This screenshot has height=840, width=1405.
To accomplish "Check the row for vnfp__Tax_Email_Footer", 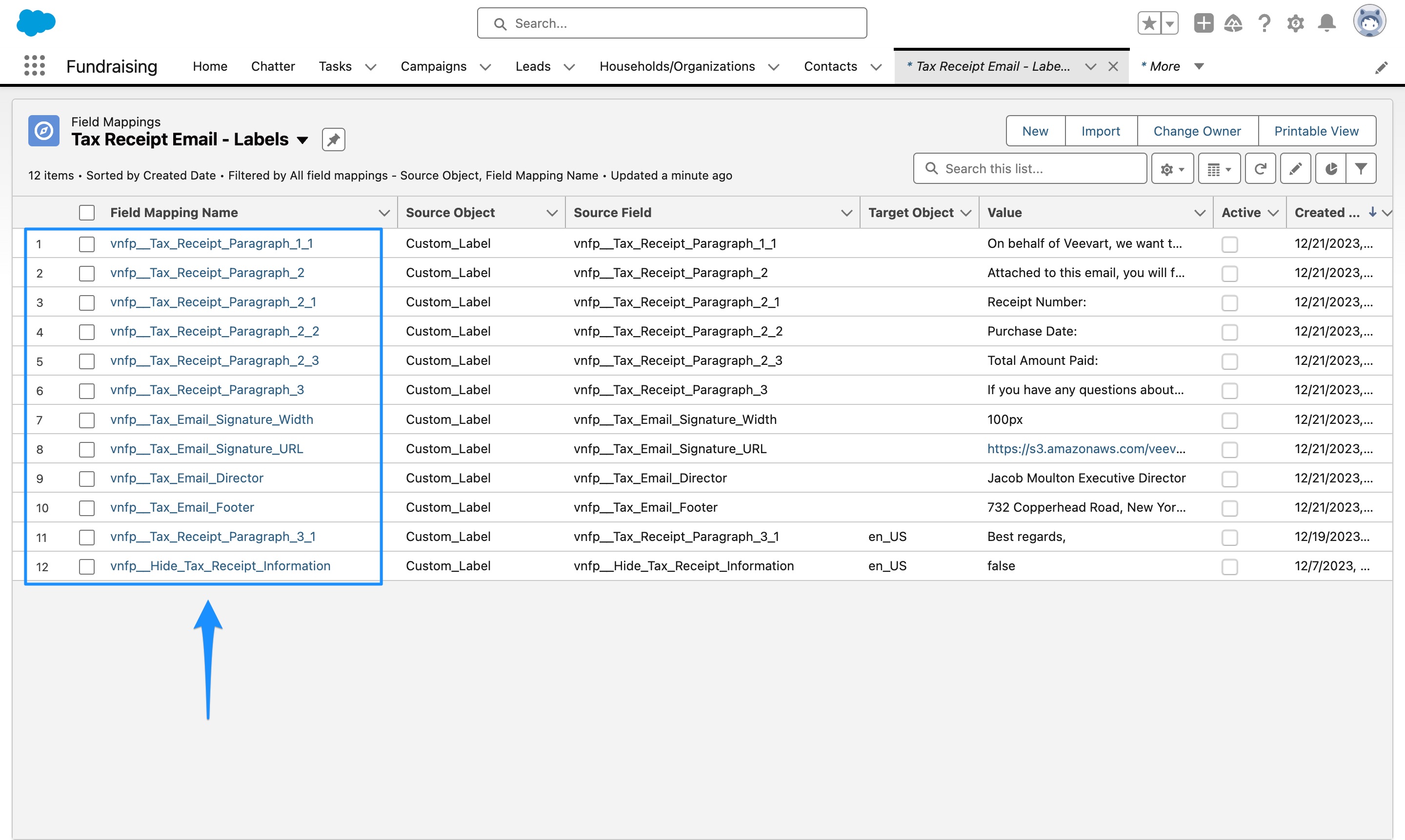I will (87, 508).
